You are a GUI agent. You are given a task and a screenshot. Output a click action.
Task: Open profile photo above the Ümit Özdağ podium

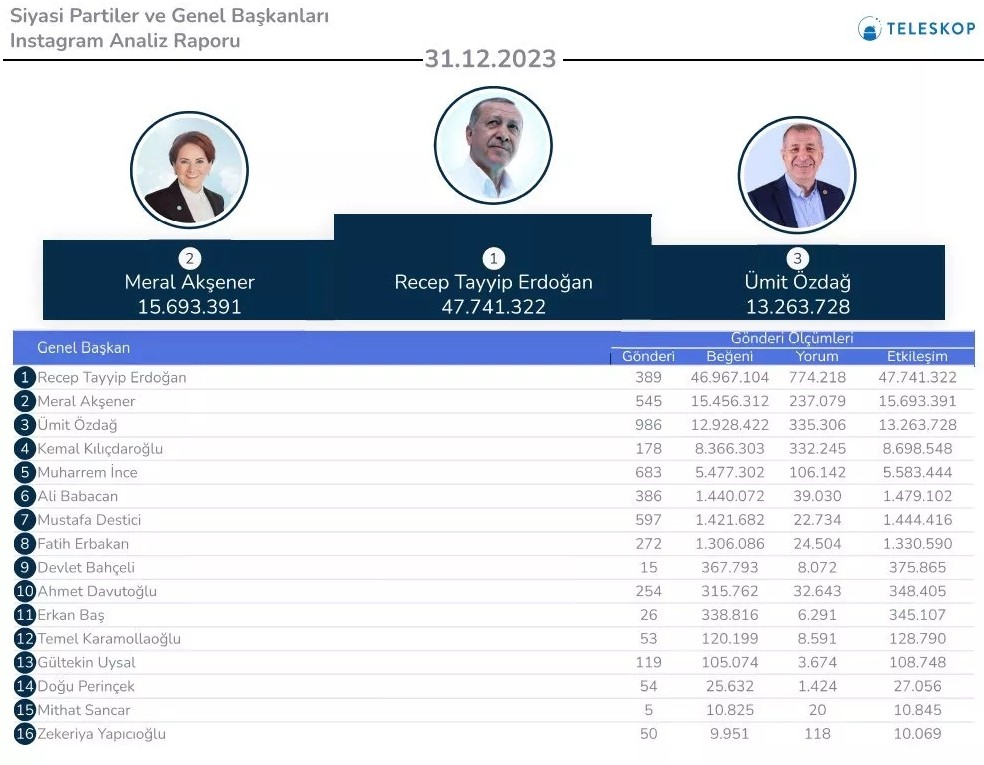[x=797, y=175]
